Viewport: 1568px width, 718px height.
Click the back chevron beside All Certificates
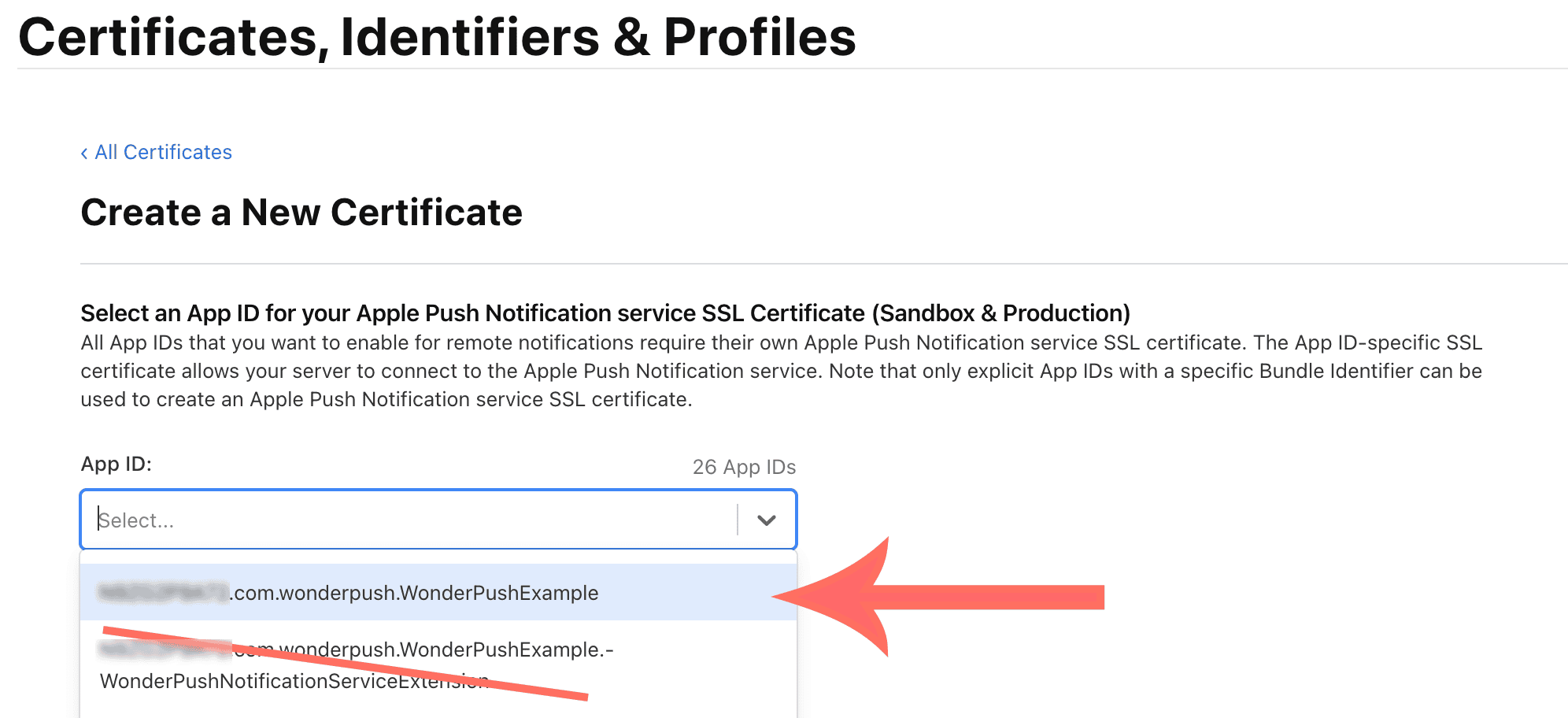pos(84,154)
